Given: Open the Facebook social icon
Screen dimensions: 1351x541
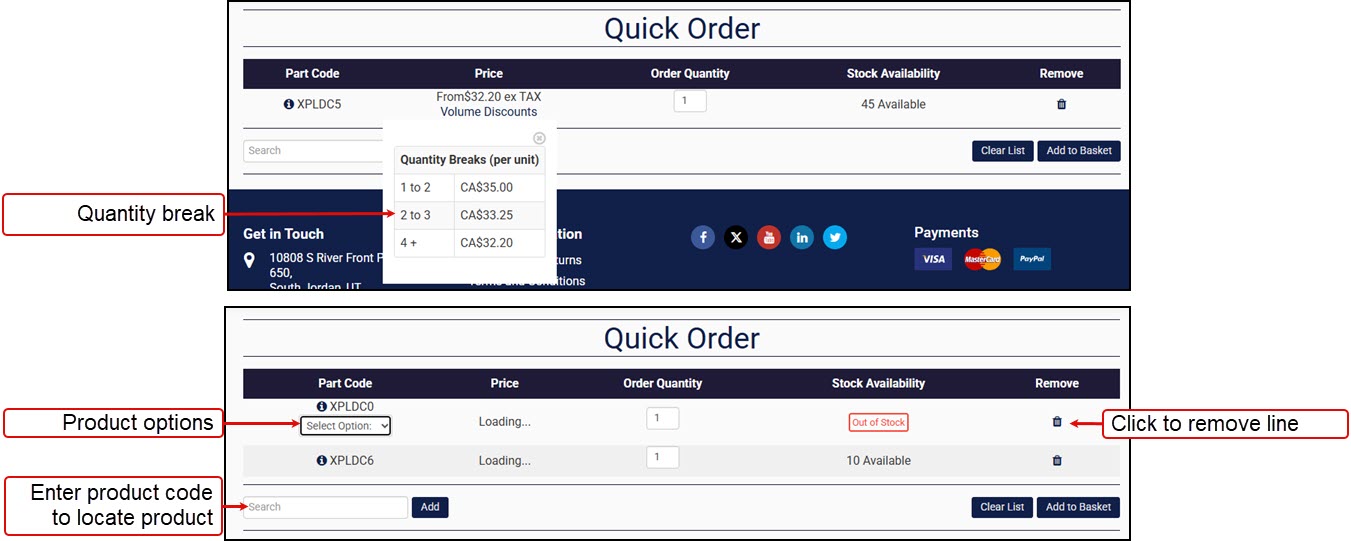Looking at the screenshot, I should 703,237.
